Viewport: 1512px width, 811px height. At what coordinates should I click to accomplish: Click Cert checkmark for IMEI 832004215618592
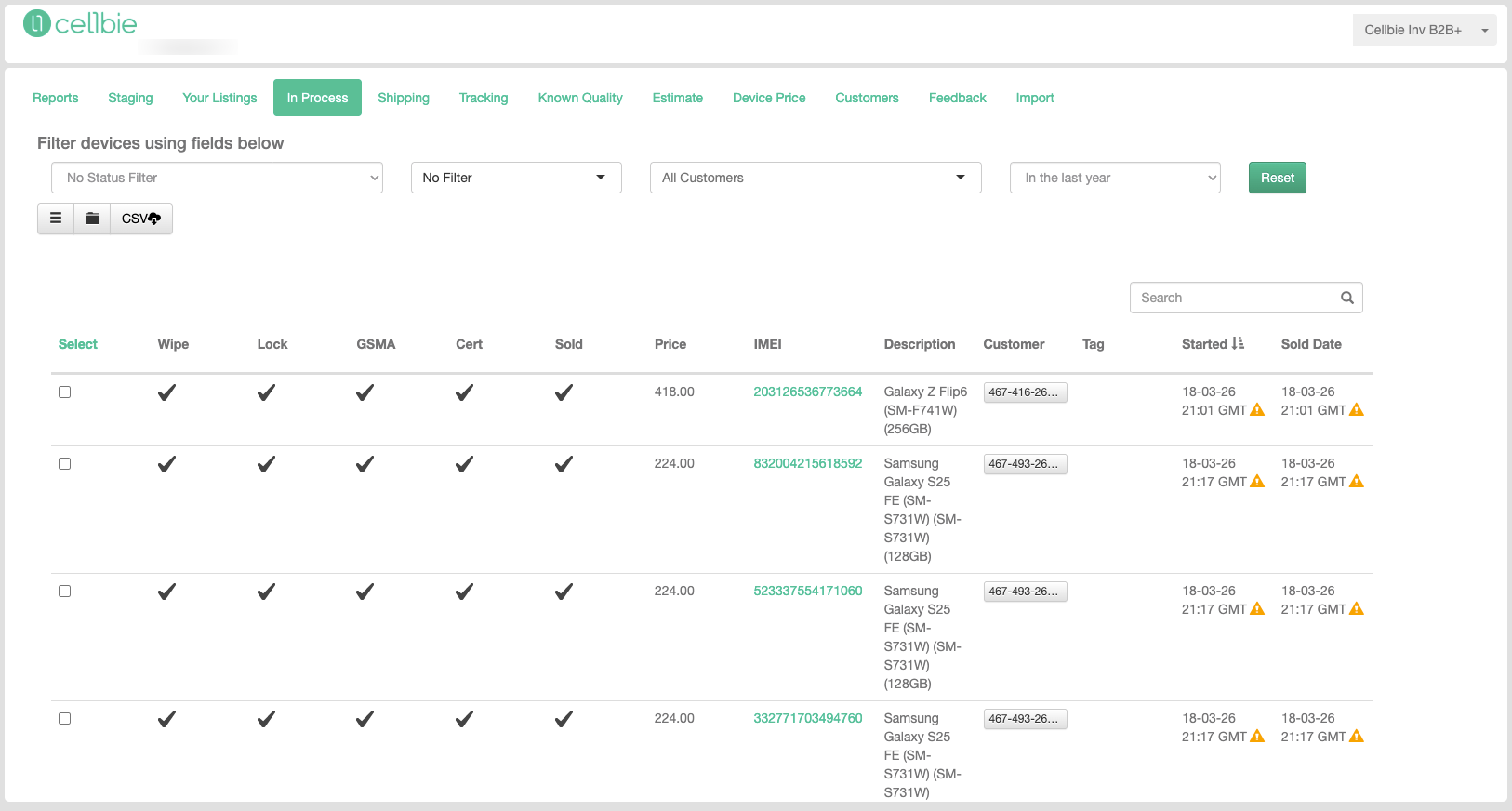coord(464,464)
